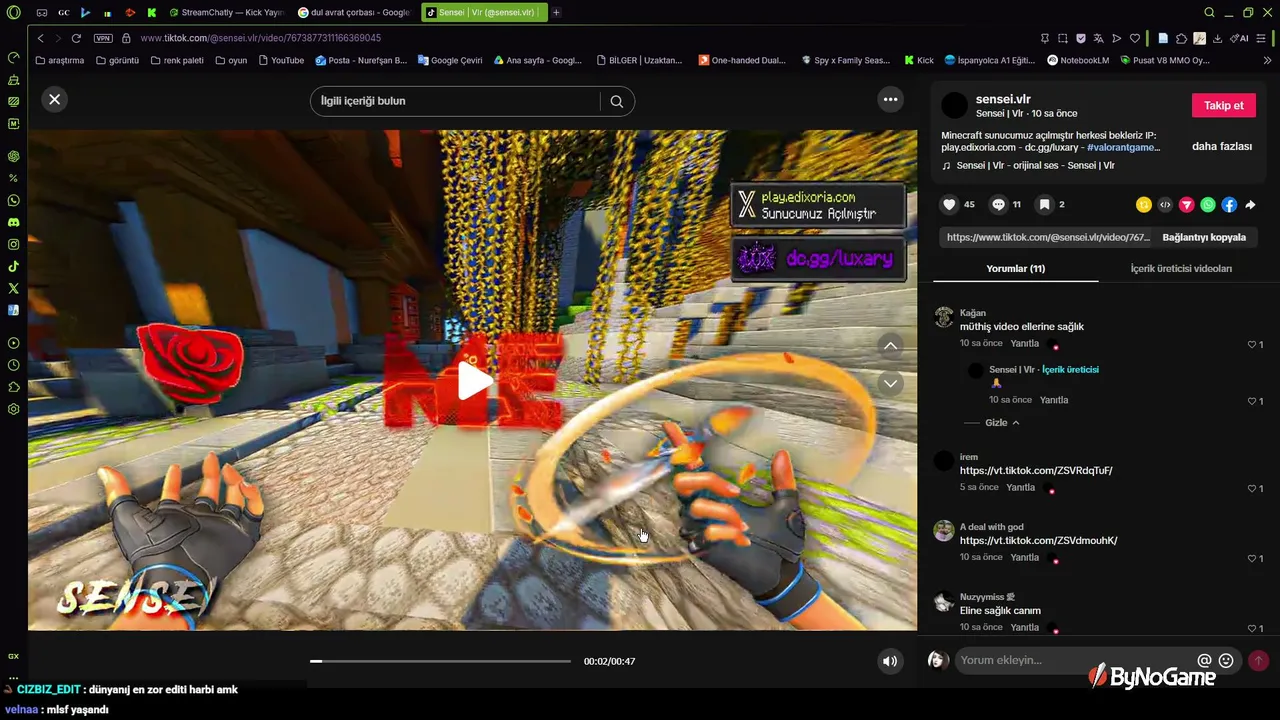Open #valorantgame hashtag link

click(x=1123, y=147)
